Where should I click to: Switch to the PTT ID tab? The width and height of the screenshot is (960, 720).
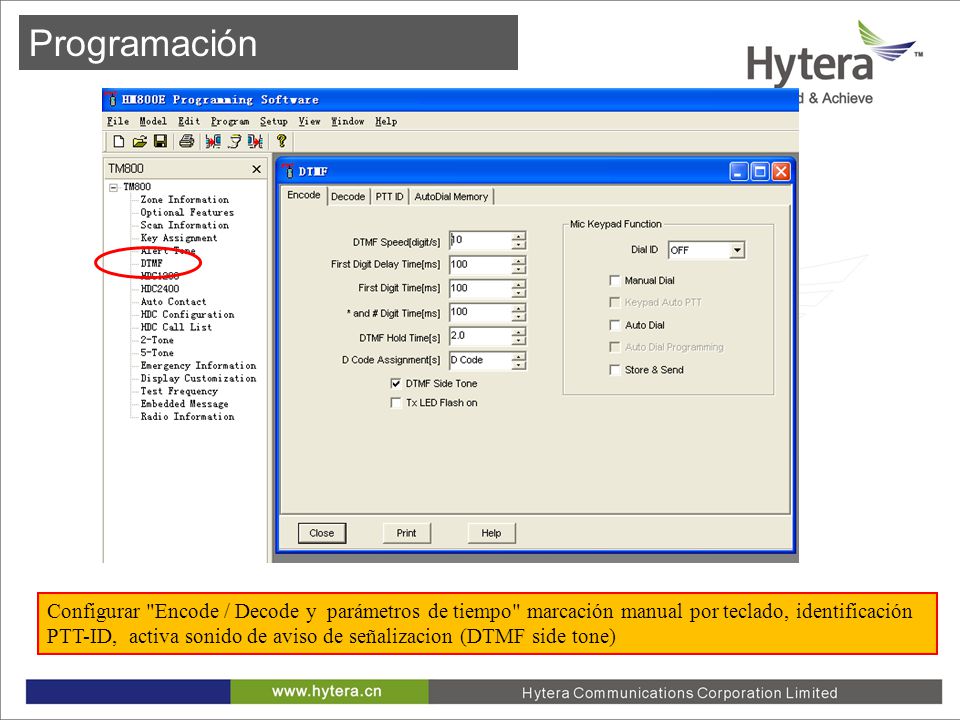coord(389,197)
